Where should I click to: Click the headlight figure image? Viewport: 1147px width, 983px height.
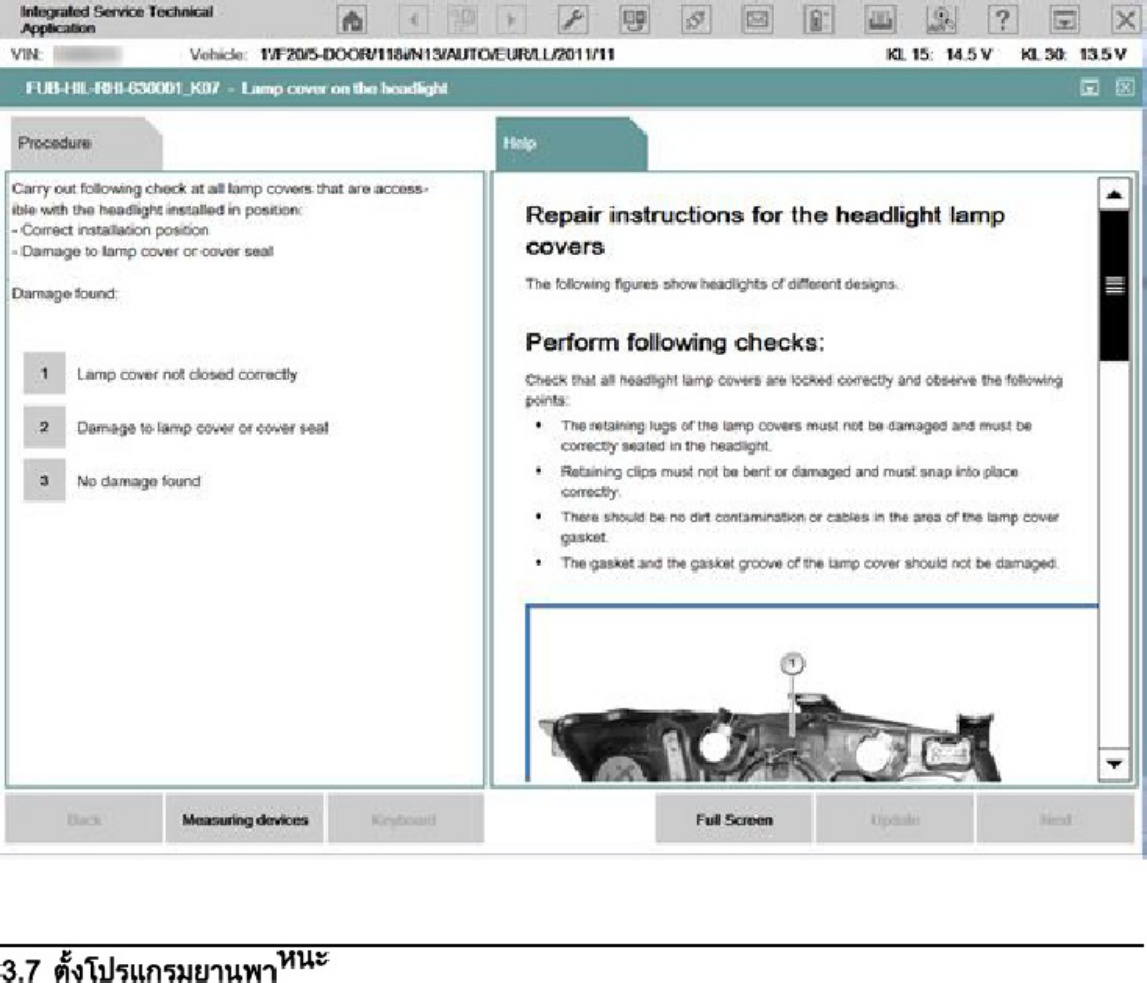pyautogui.click(x=812, y=695)
